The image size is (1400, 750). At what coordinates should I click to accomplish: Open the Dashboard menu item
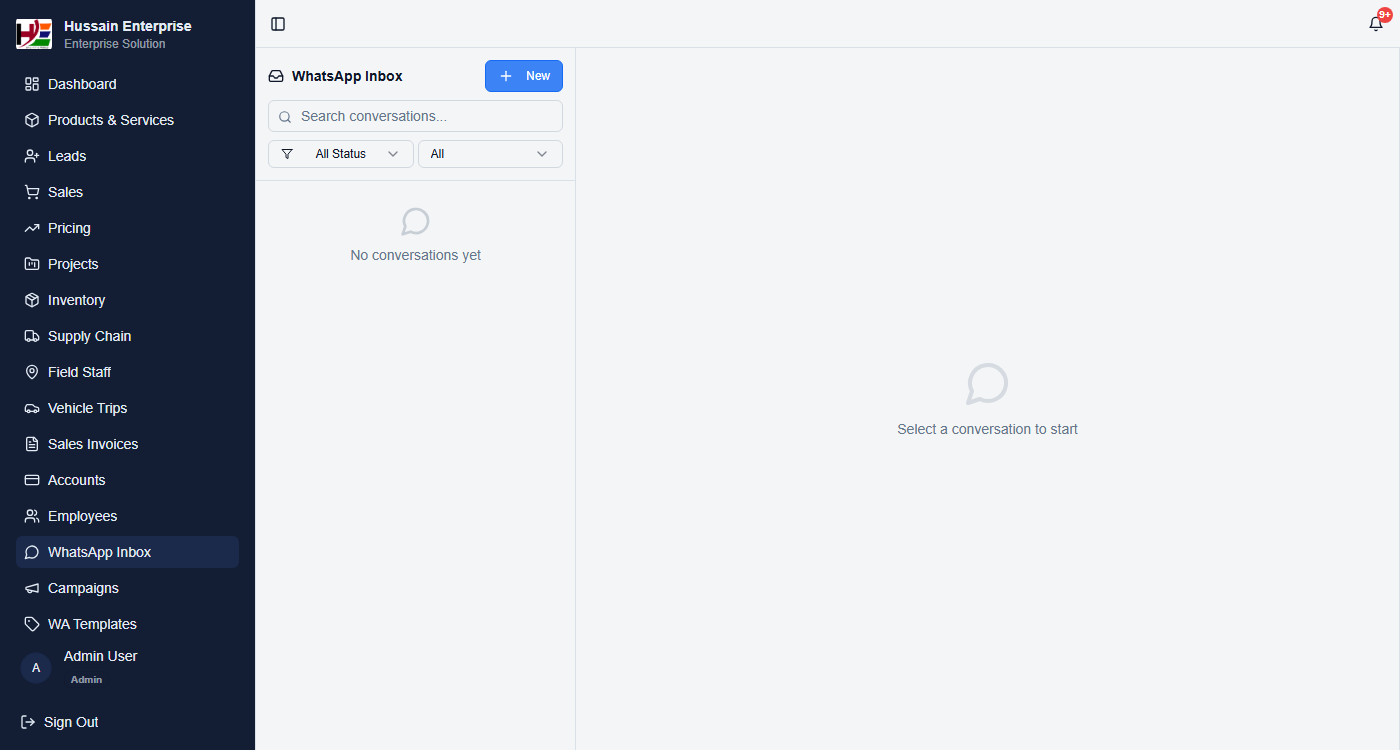[127, 84]
